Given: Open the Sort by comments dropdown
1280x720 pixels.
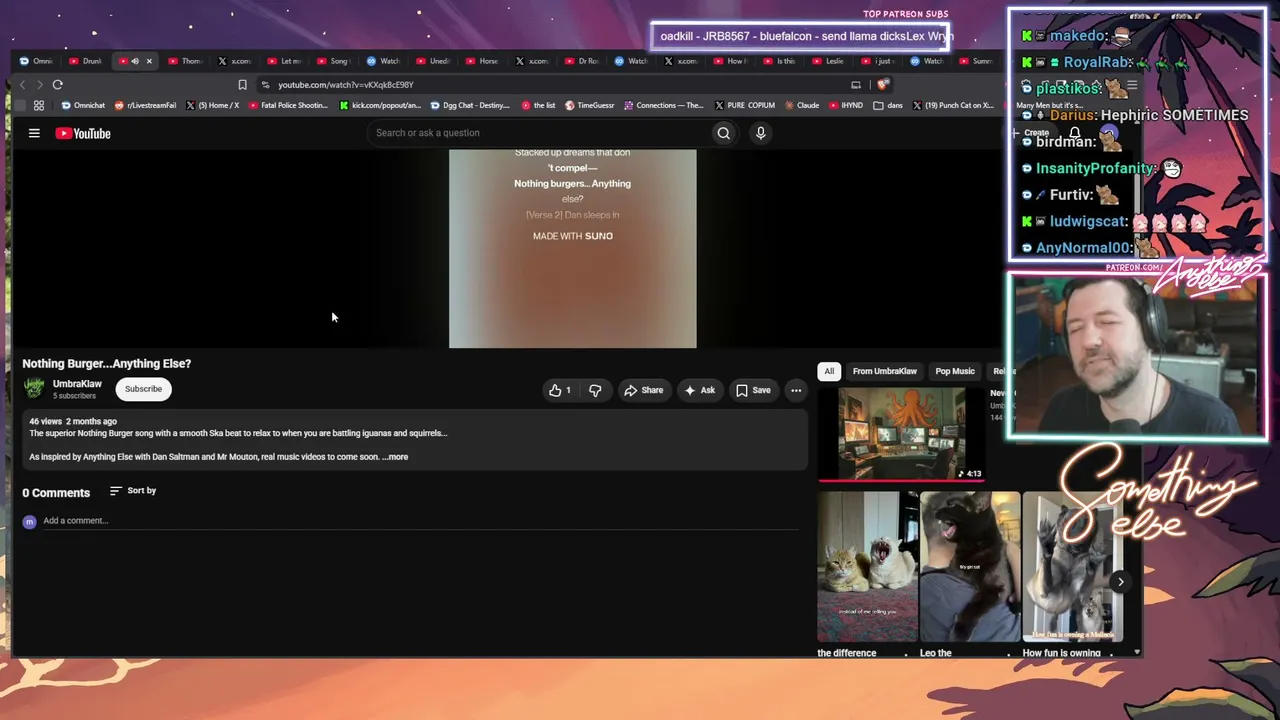Looking at the screenshot, I should [x=133, y=491].
